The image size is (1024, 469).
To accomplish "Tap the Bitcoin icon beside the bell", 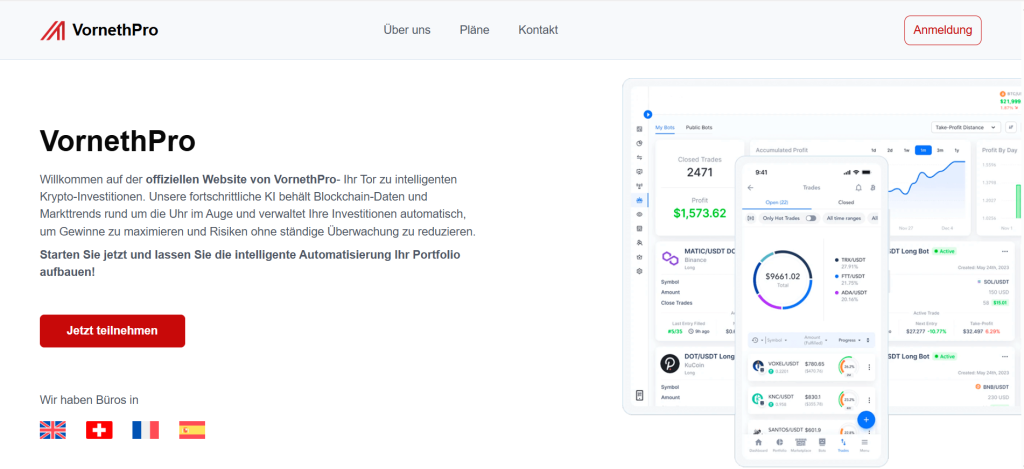I will (872, 187).
